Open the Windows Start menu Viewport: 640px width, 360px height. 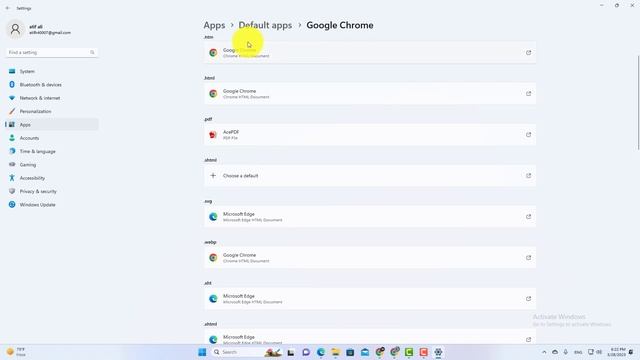pyautogui.click(x=202, y=352)
